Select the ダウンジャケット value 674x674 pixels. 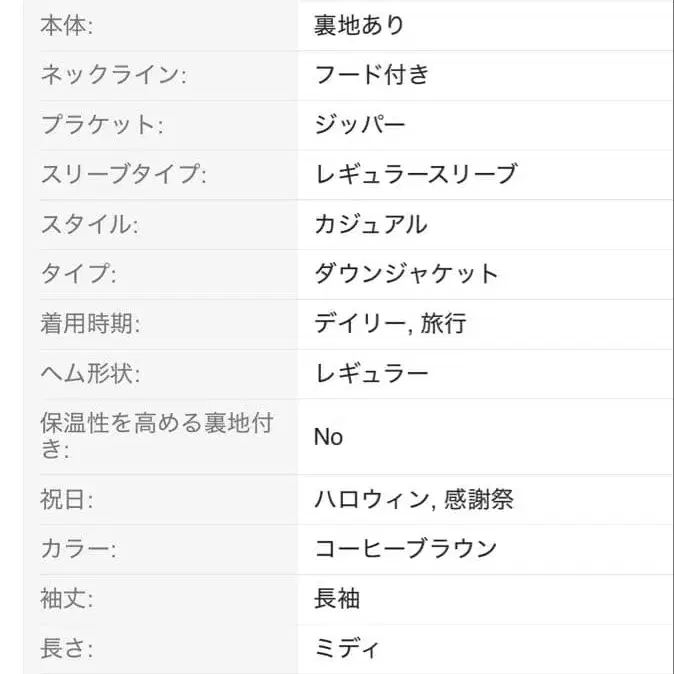coord(406,274)
